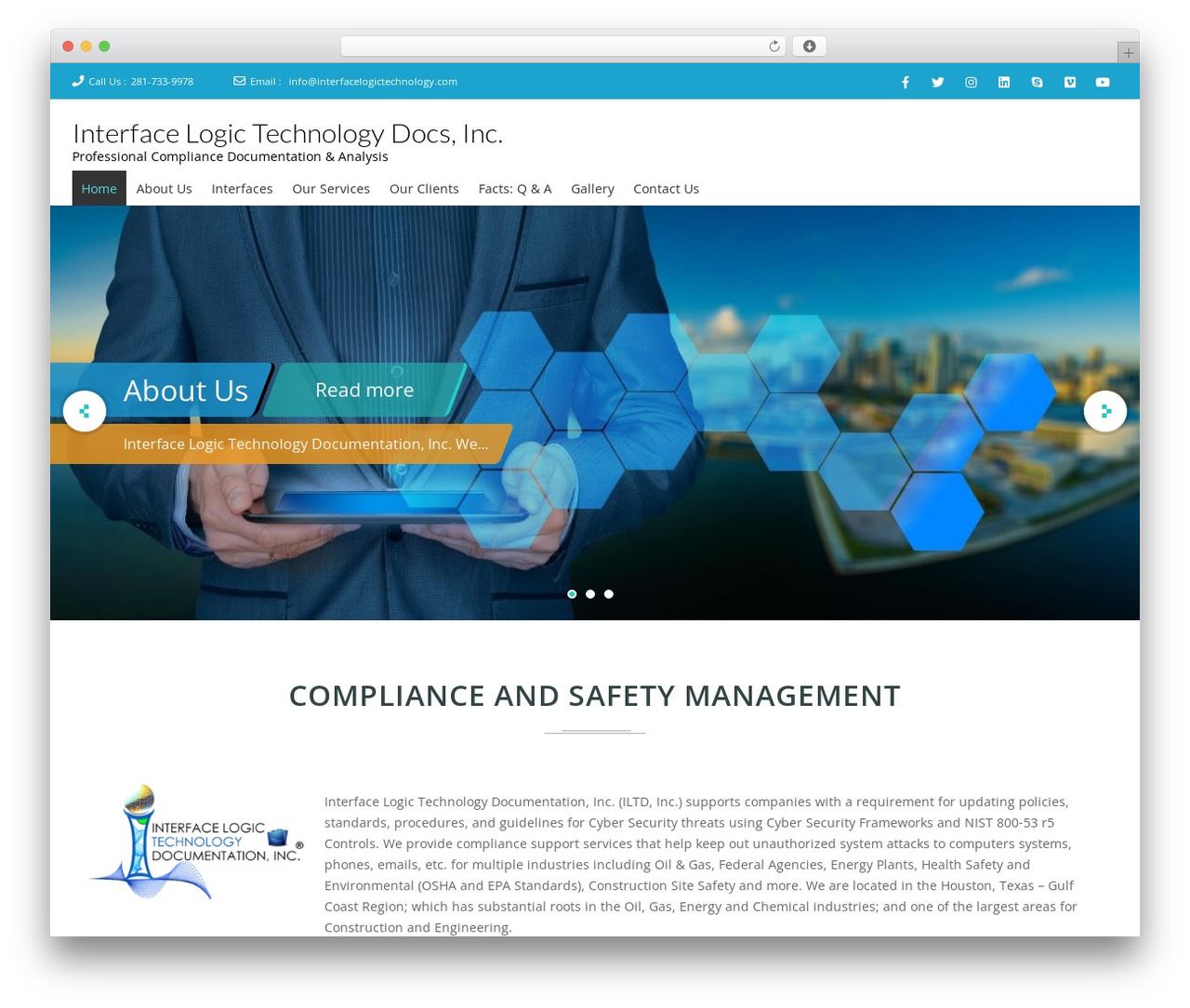Open the About Us menu item

(x=165, y=189)
